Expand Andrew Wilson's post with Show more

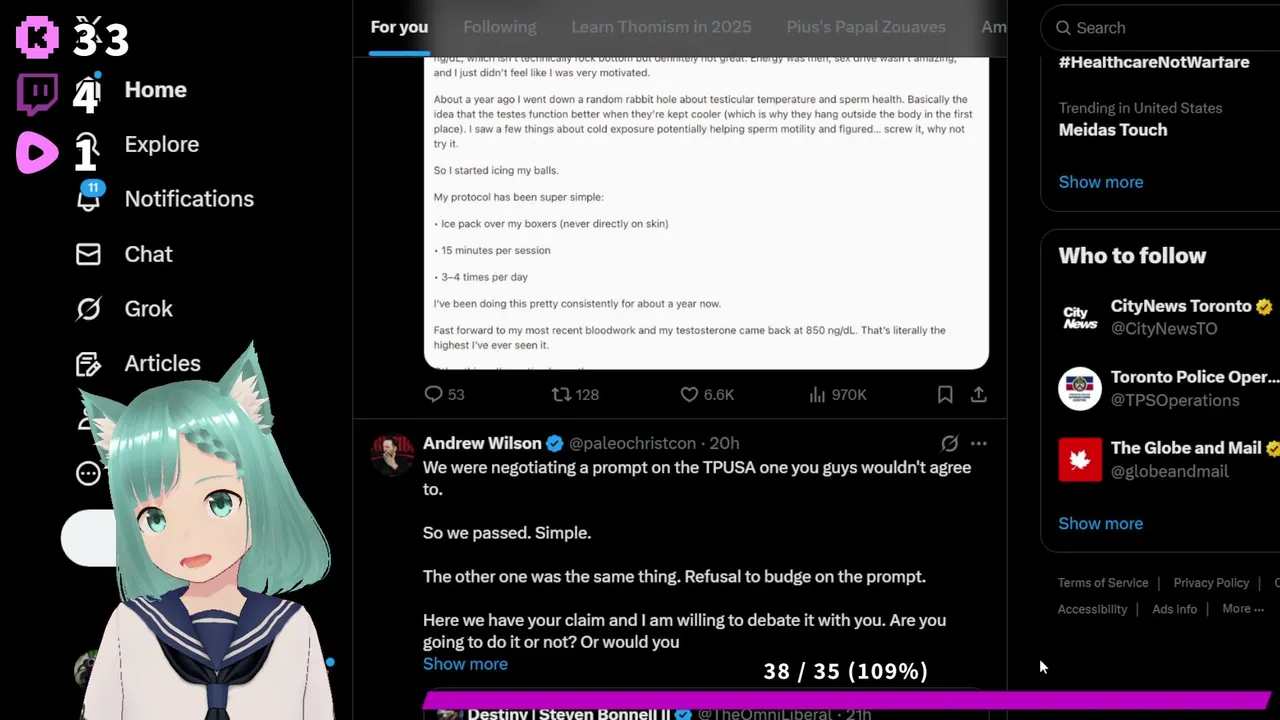click(465, 664)
